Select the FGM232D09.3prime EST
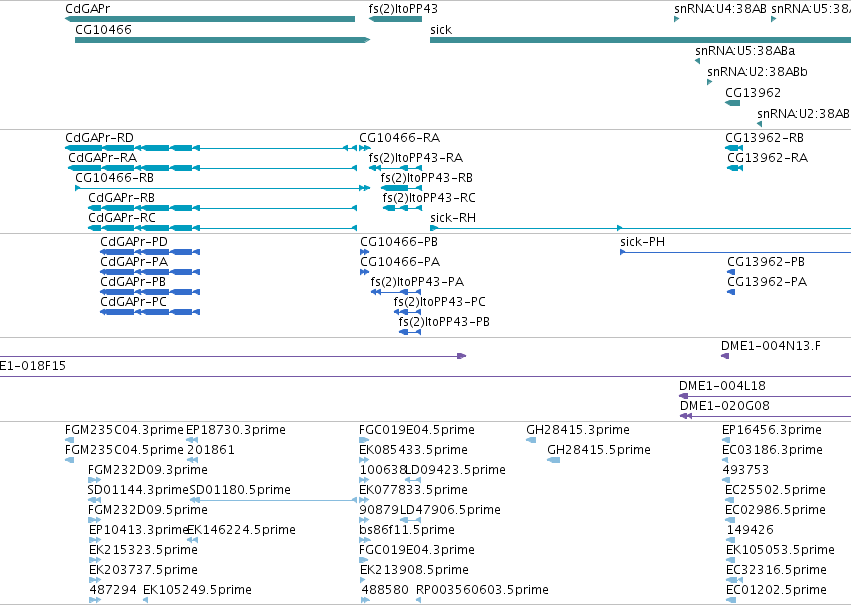The width and height of the screenshot is (851, 605). [x=94, y=480]
